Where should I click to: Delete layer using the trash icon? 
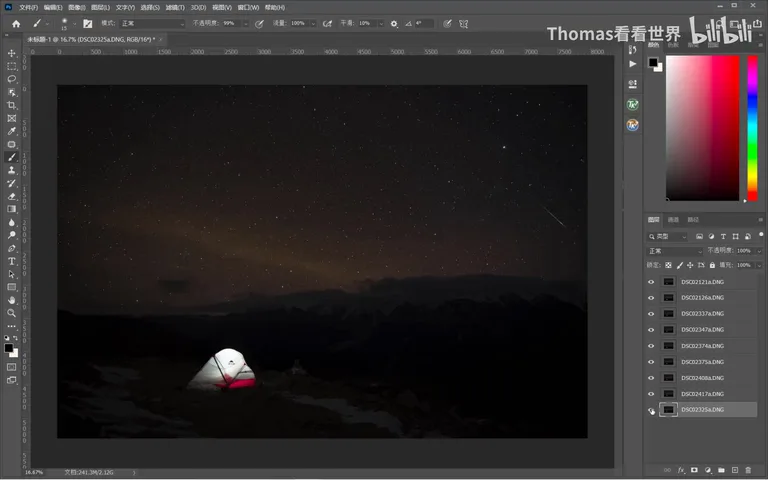pos(748,470)
